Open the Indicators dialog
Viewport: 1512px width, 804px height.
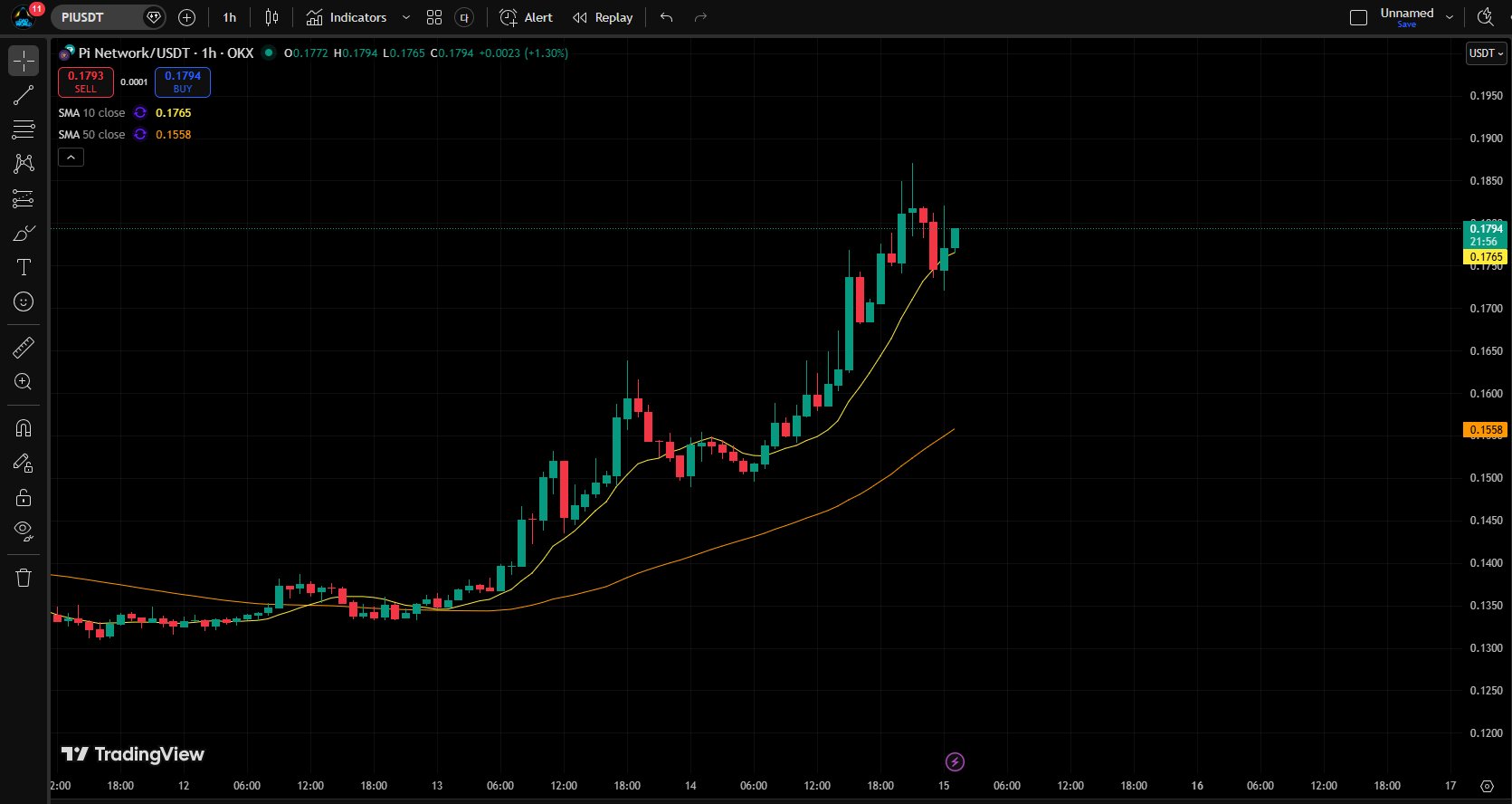pyautogui.click(x=347, y=17)
